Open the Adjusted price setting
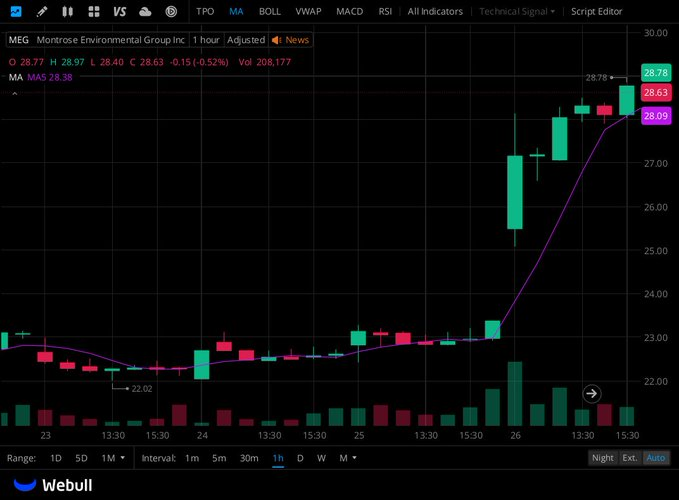 tap(246, 40)
